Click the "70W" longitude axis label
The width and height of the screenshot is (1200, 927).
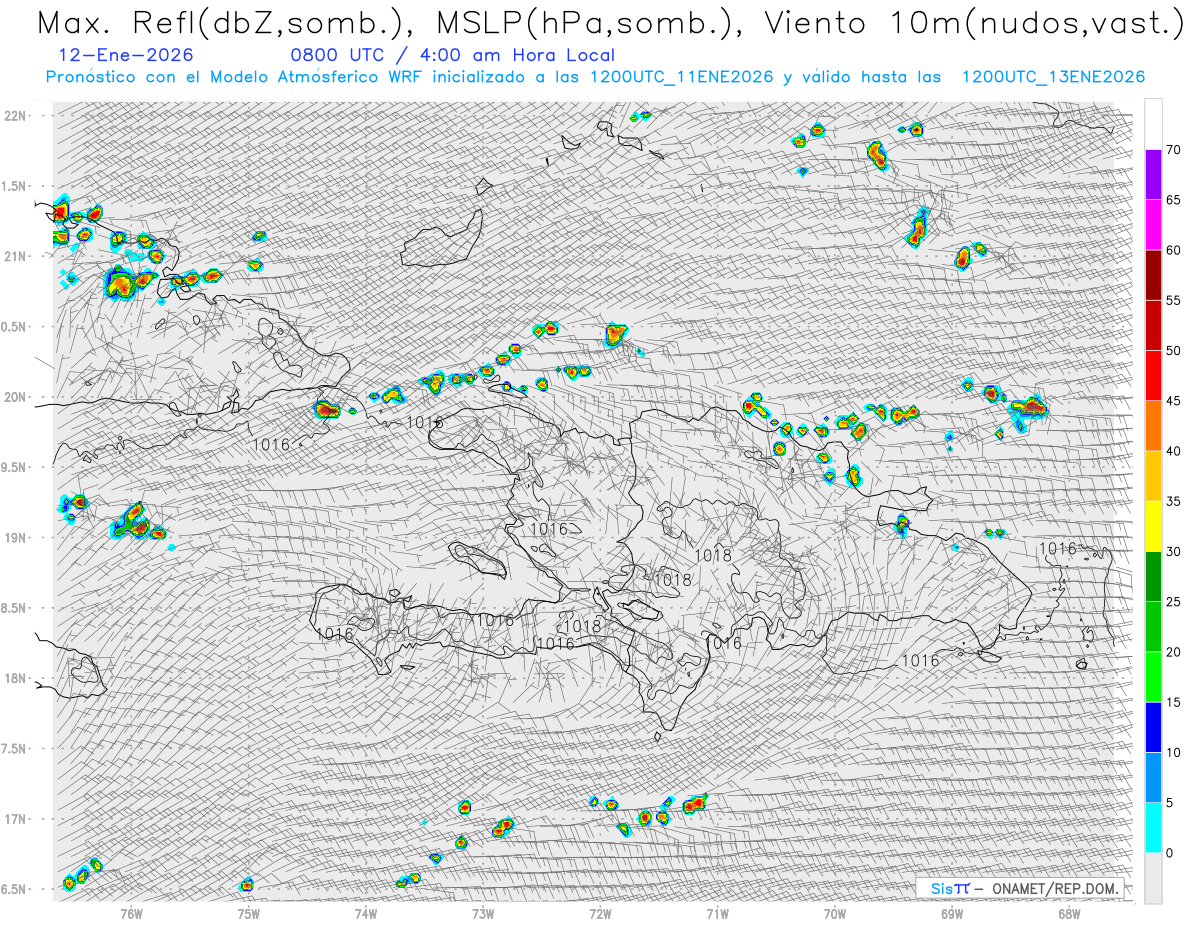[x=835, y=912]
